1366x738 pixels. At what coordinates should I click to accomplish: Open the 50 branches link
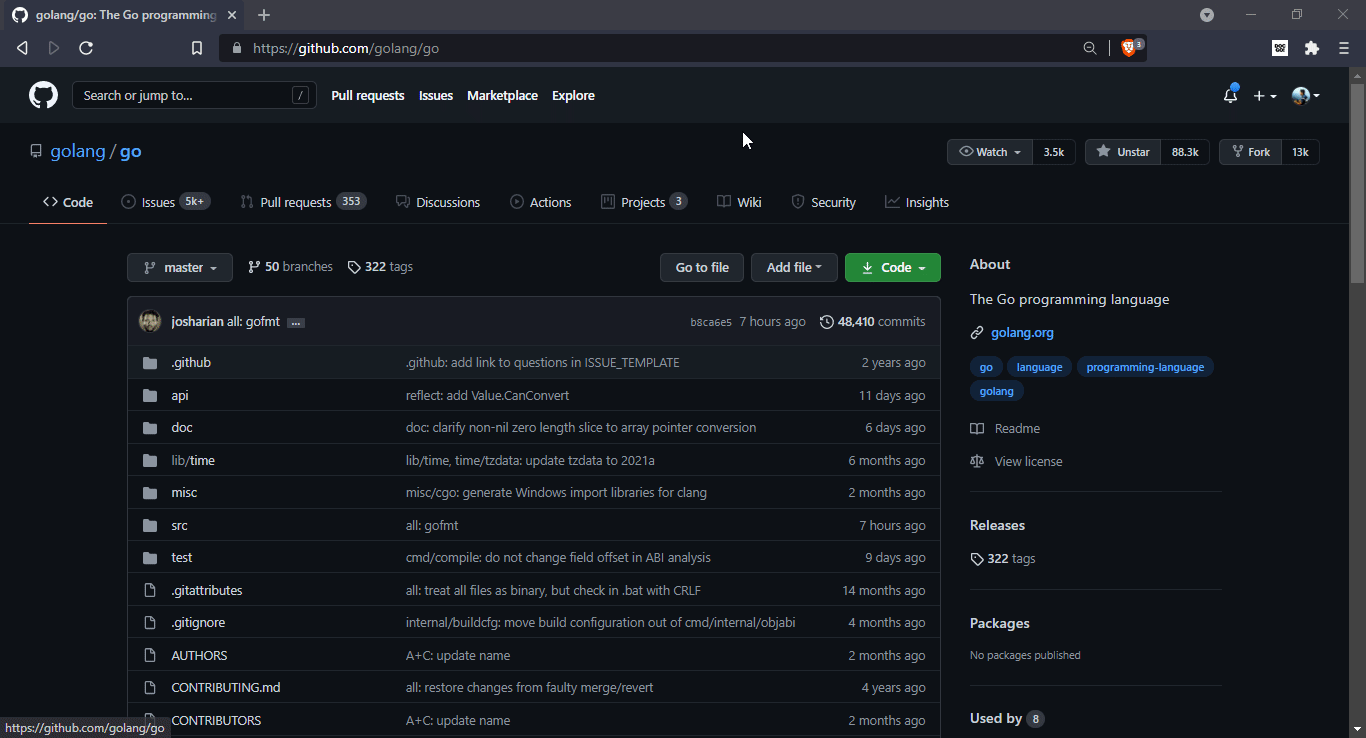click(290, 267)
